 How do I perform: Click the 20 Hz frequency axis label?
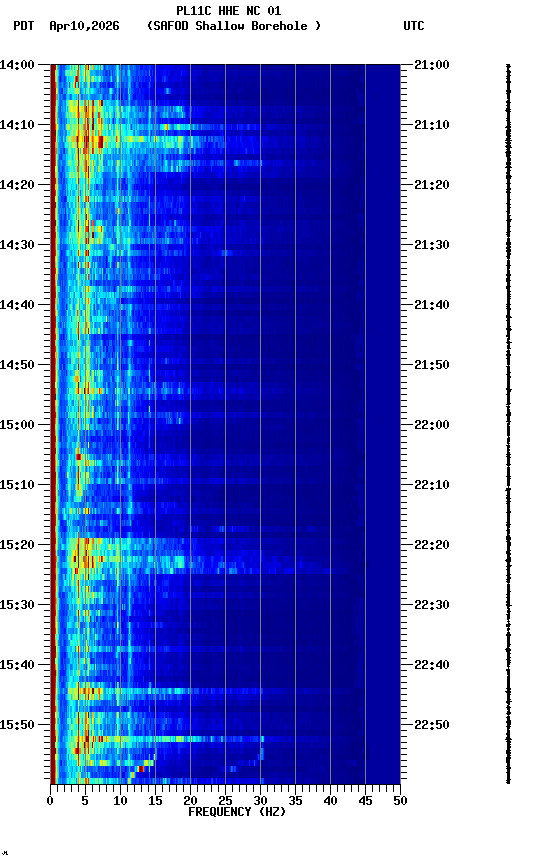pyautogui.click(x=190, y=801)
